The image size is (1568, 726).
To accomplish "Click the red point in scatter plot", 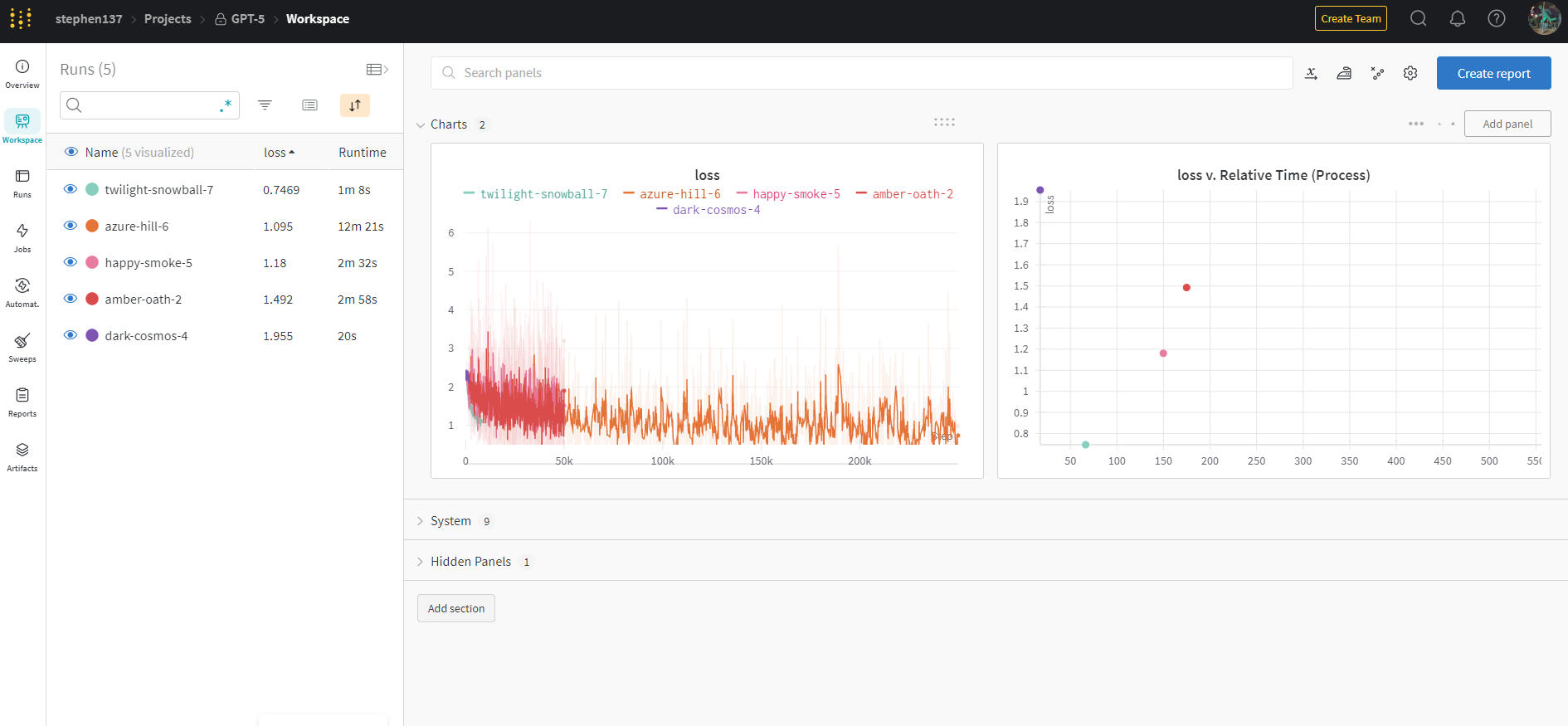I will [x=1186, y=288].
